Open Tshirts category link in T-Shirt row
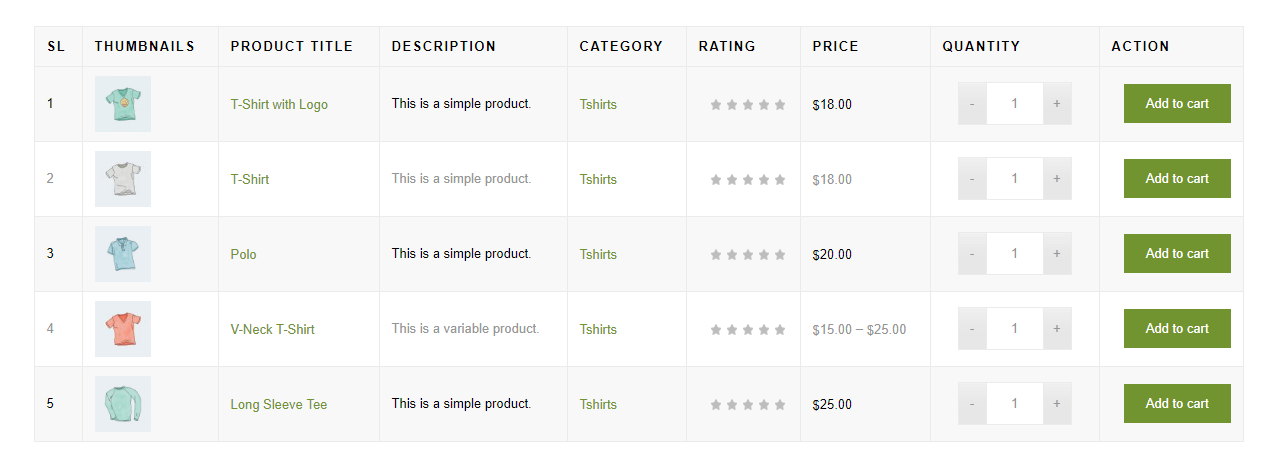 (x=598, y=179)
